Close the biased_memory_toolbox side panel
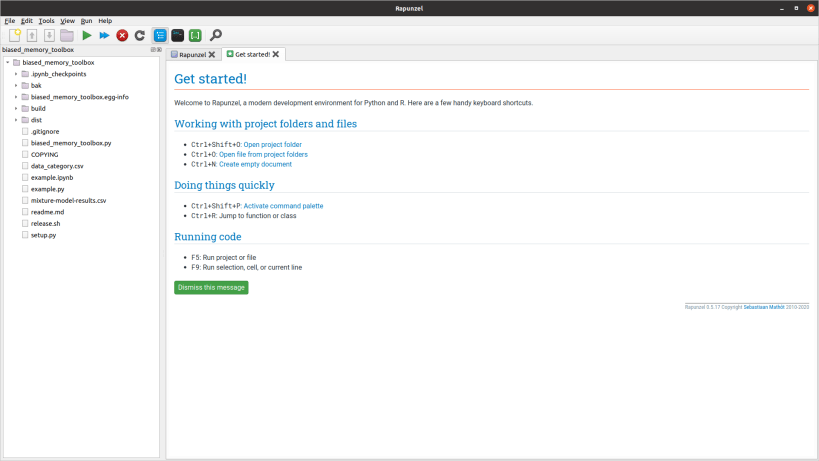Screen dimensions: 819x461 pyautogui.click(x=159, y=50)
